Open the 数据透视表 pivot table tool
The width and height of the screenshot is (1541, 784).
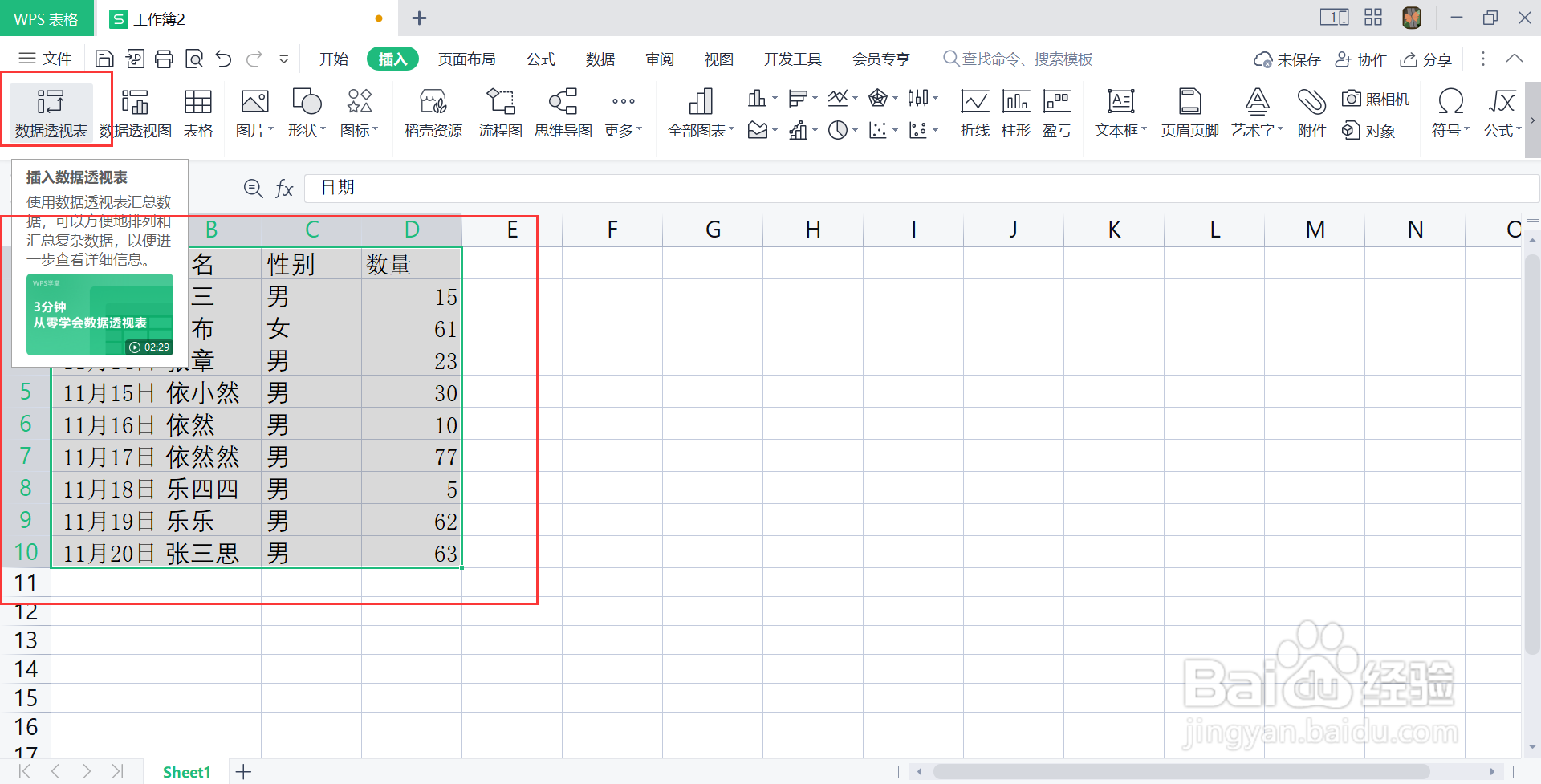[51, 112]
